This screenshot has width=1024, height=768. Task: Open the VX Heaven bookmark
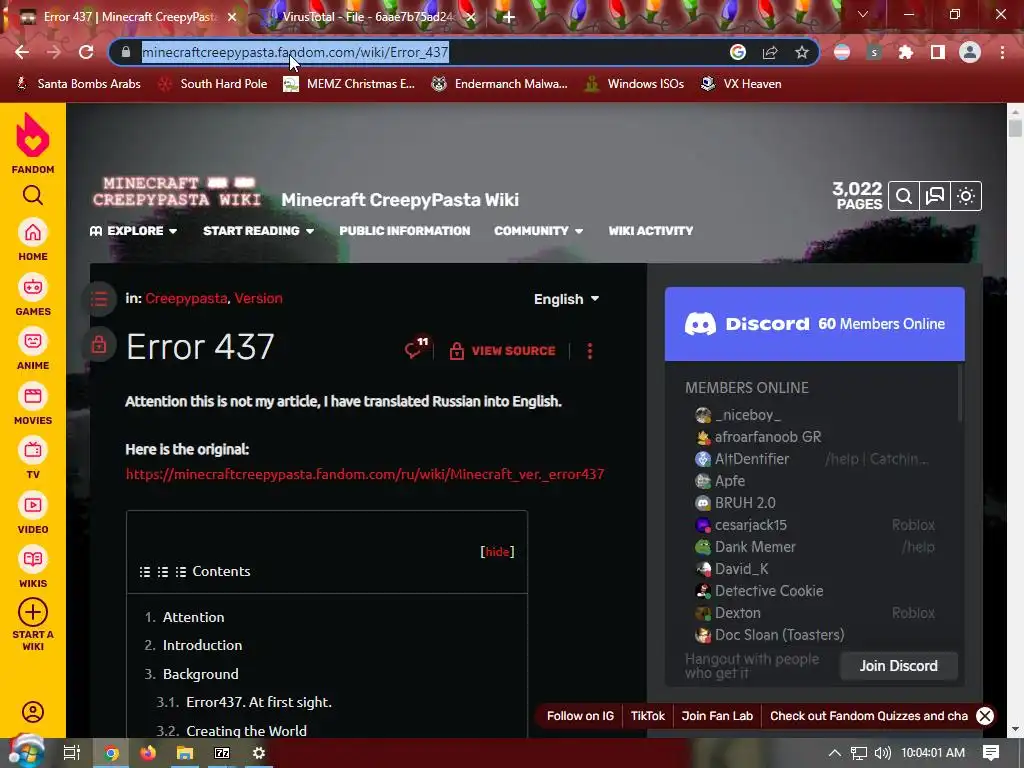[x=741, y=84]
